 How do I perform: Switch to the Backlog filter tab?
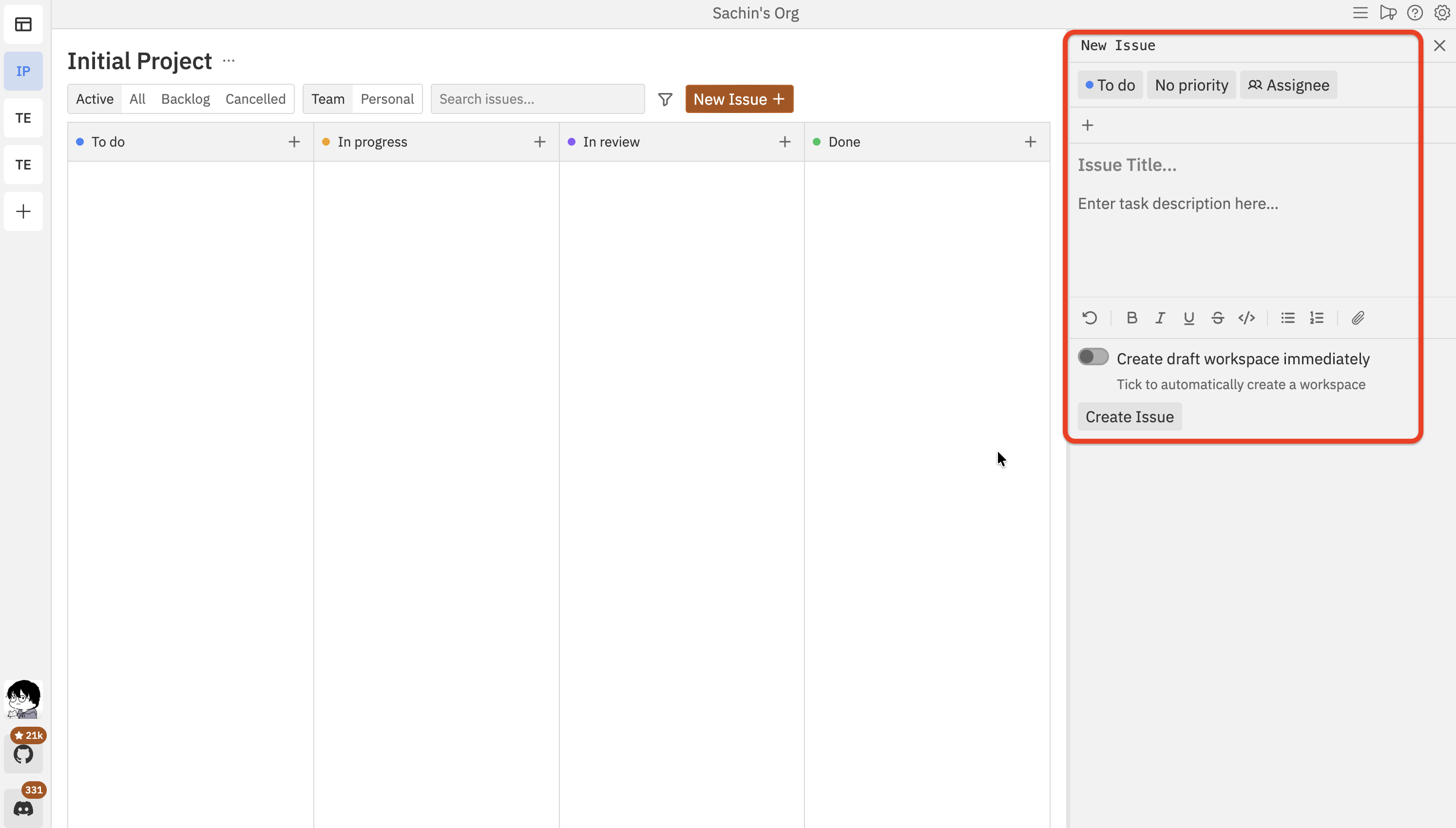tap(185, 98)
